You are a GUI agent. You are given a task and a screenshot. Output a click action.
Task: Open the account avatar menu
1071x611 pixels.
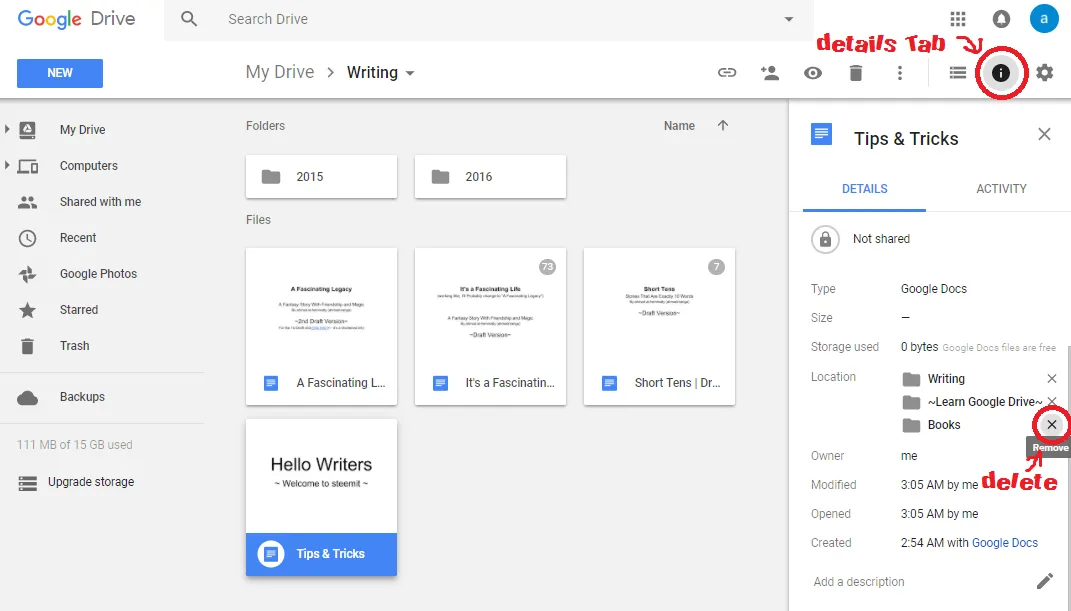[1044, 18]
